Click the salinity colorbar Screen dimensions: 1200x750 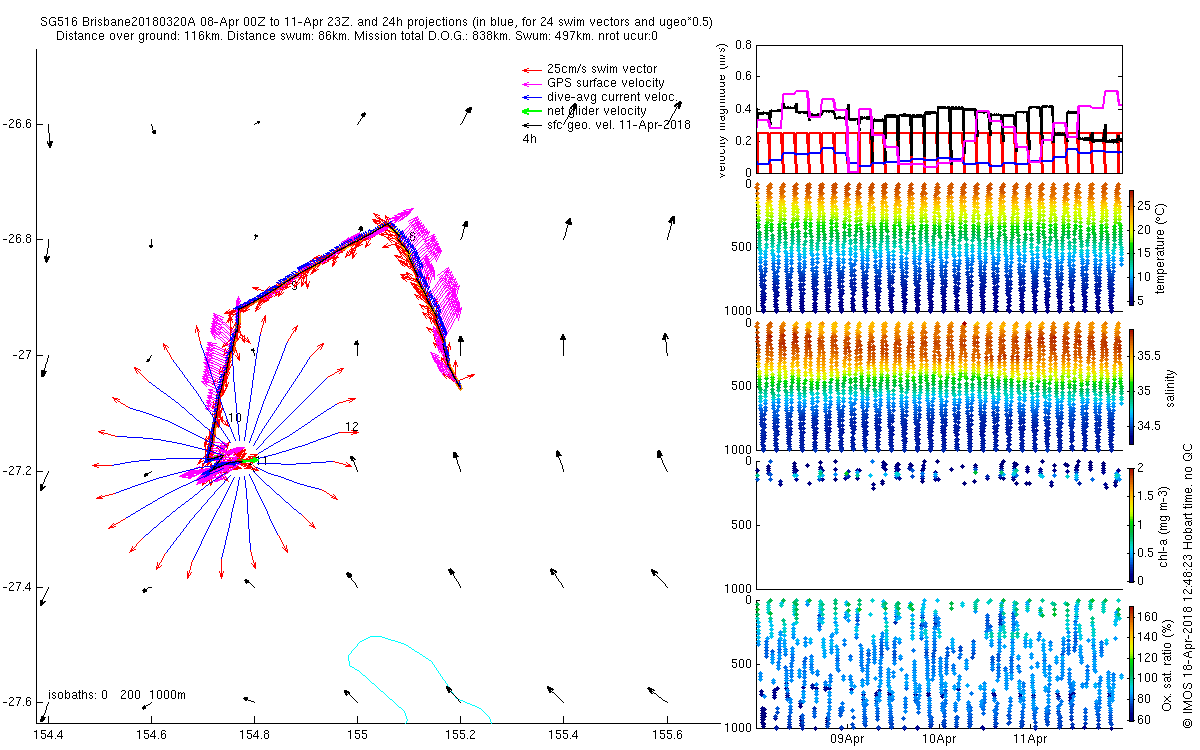tap(1131, 385)
